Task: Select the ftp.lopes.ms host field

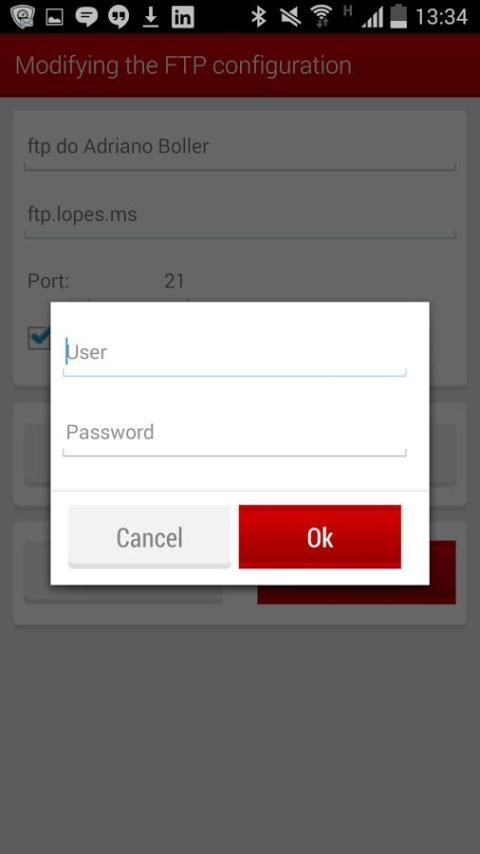Action: [240, 216]
